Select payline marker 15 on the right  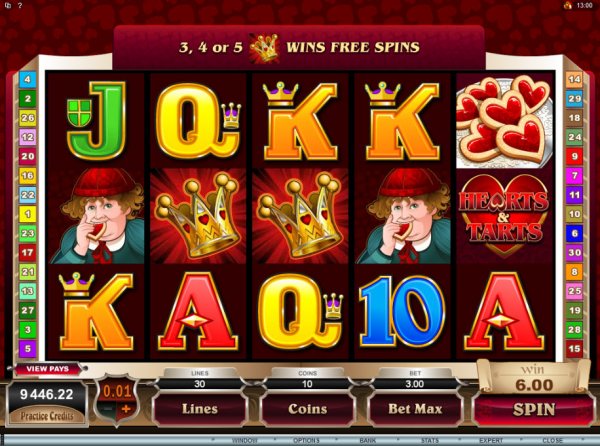tap(574, 348)
